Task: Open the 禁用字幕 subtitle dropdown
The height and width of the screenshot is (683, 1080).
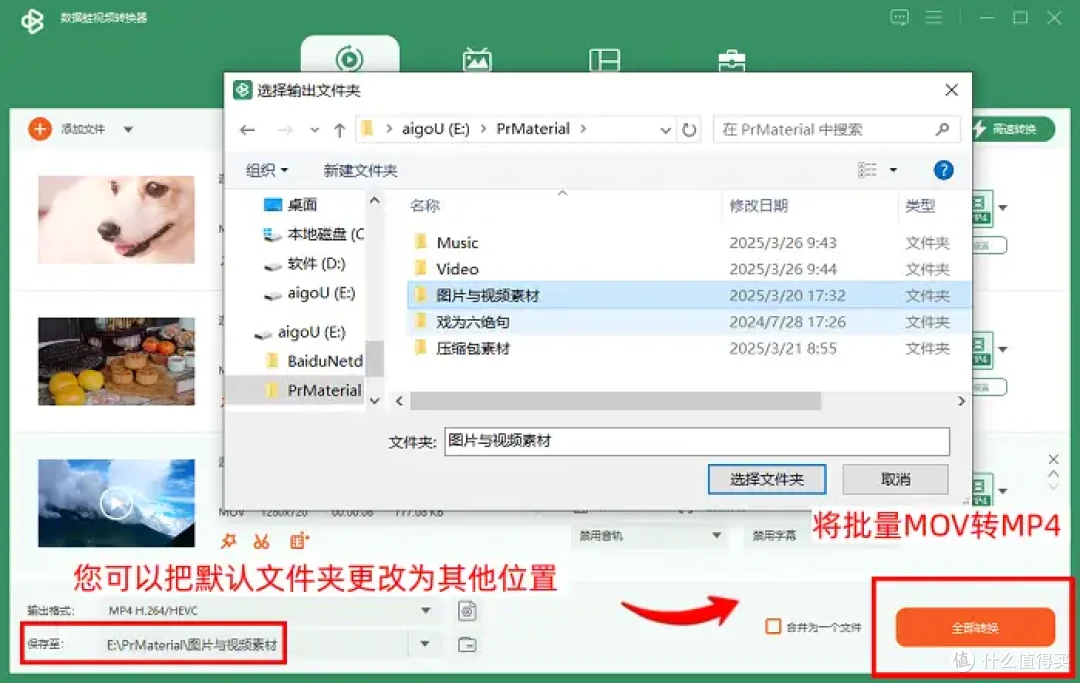Action: (x=775, y=536)
